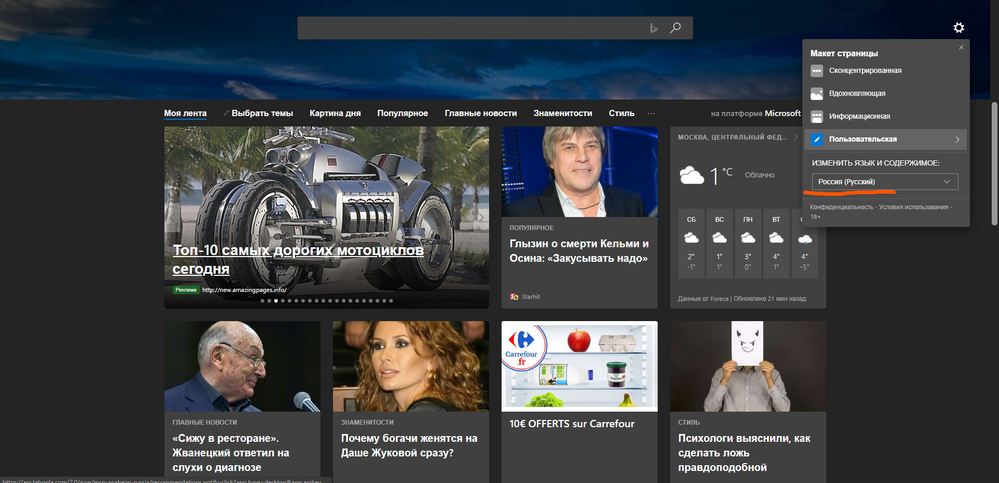
Task: Open the ПН forecast day tile
Action: click(x=747, y=243)
